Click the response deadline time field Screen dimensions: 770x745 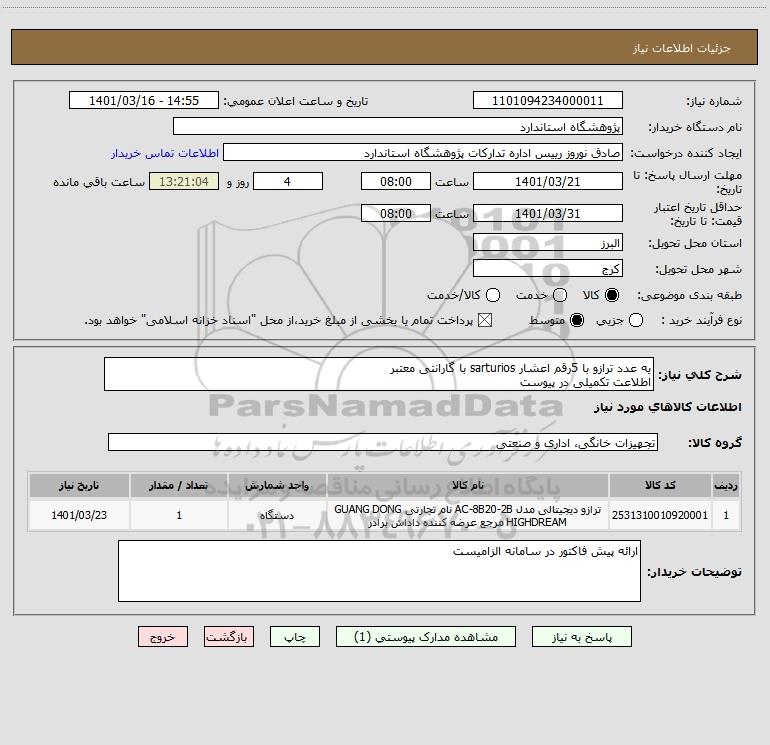click(x=396, y=181)
